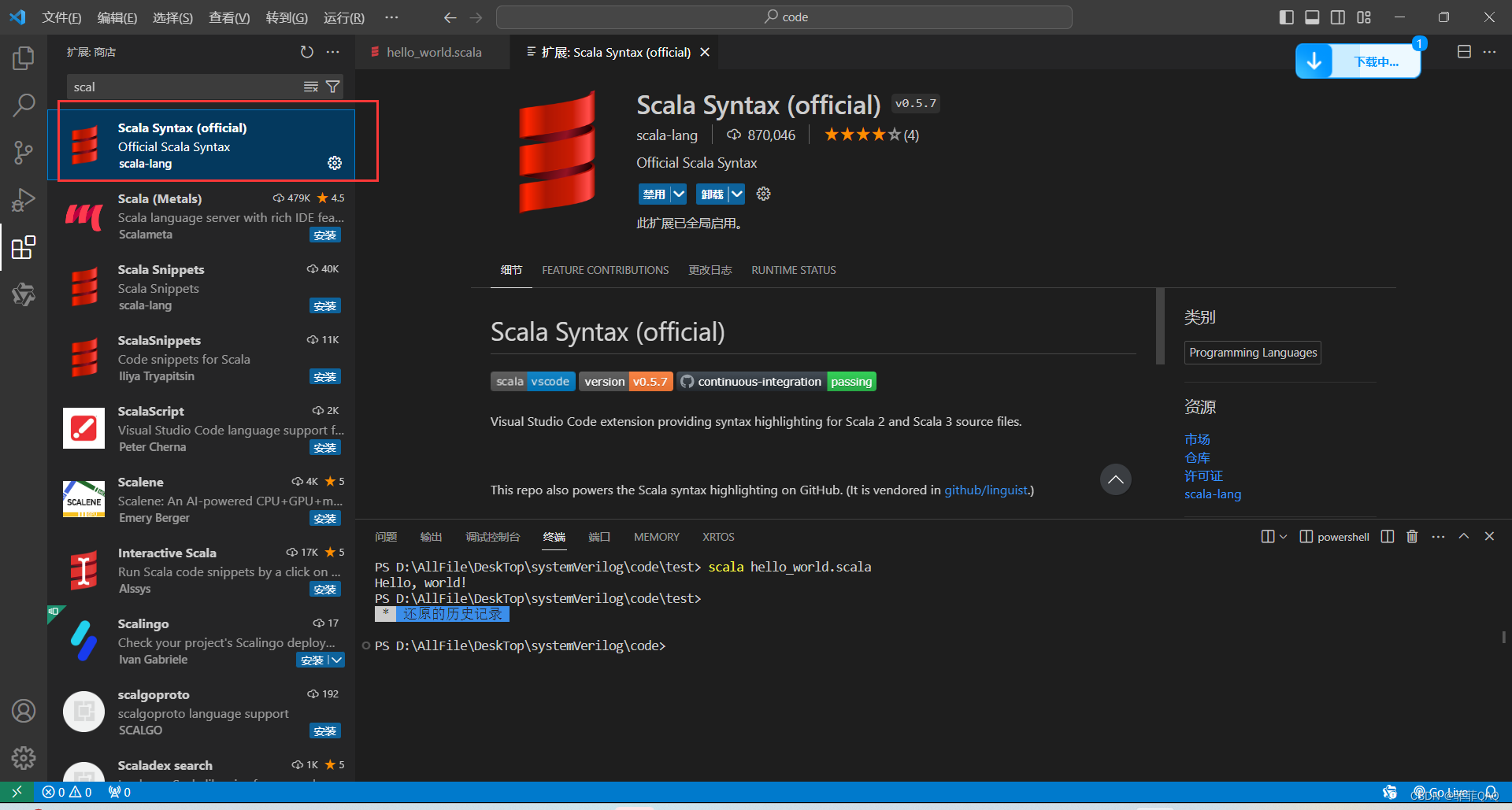Select the Interactive Scala extension
Screen dimensions: 1512x810
(x=202, y=571)
